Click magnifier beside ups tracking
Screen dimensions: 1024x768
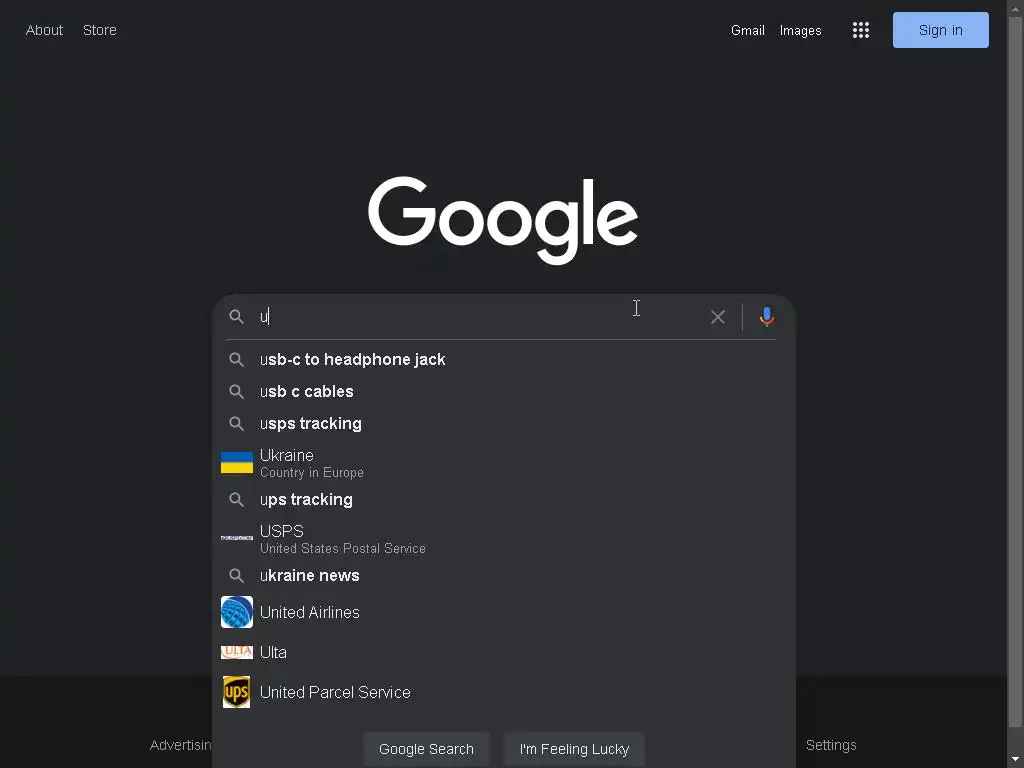pos(236,500)
